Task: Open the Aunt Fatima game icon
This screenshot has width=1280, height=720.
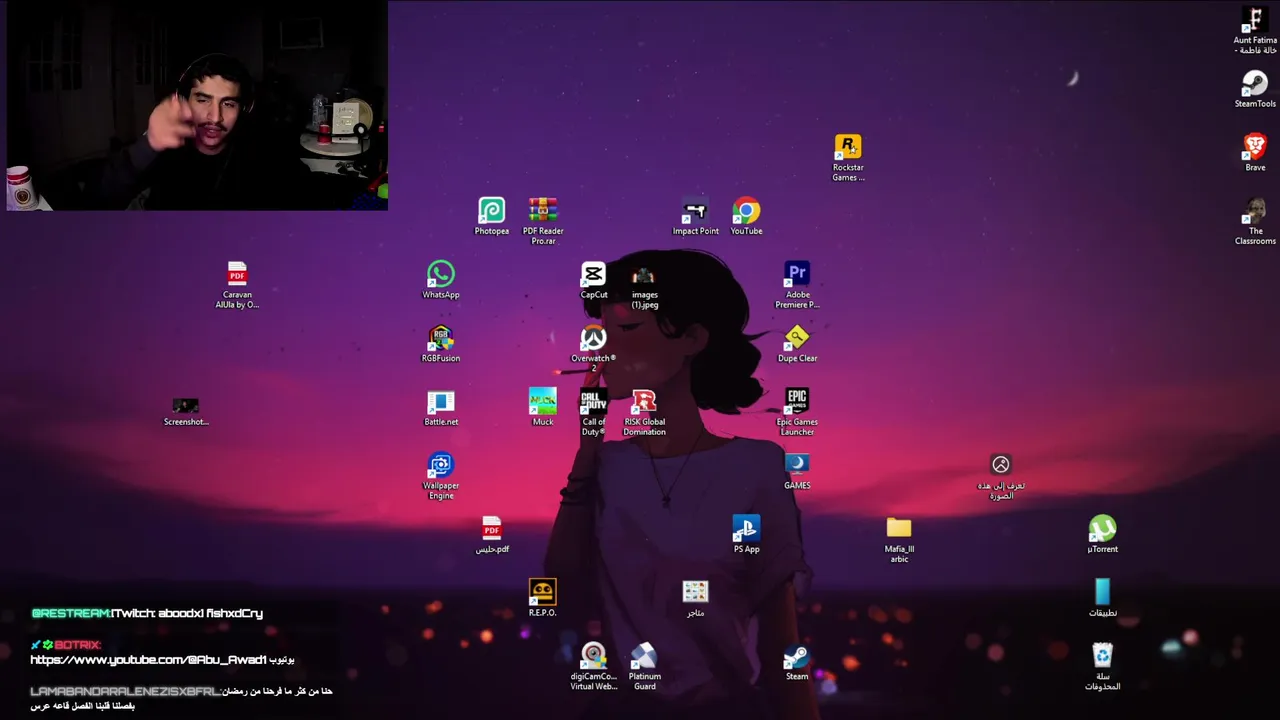Action: pyautogui.click(x=1255, y=30)
